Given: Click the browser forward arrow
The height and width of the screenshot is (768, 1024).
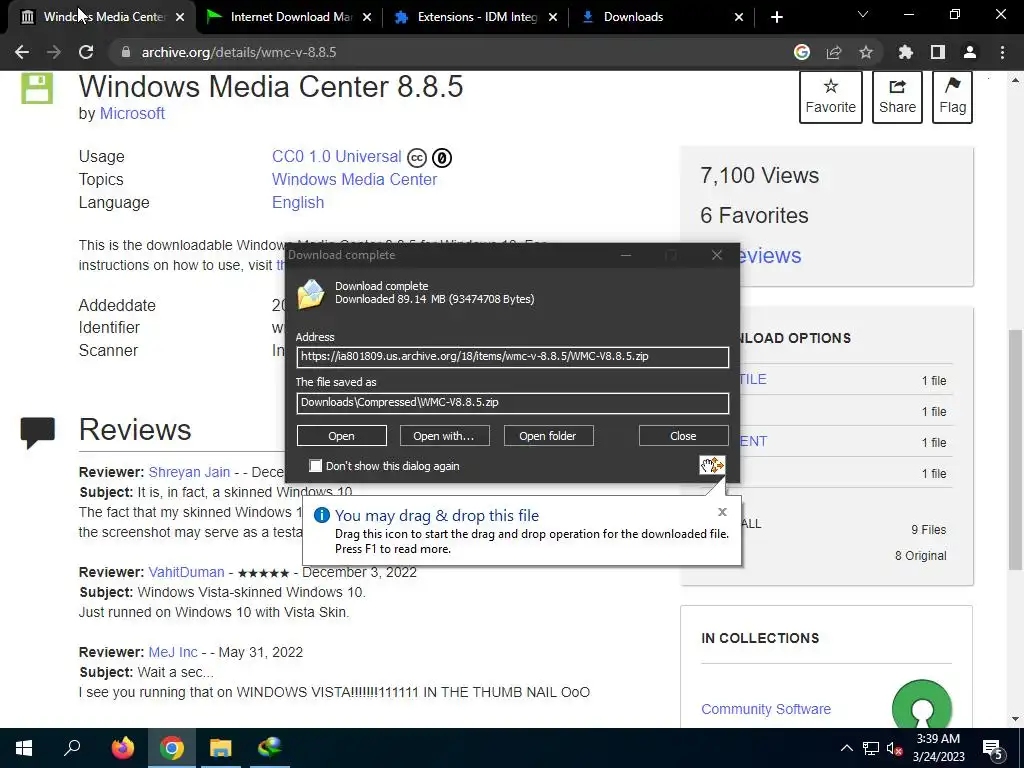Looking at the screenshot, I should [x=54, y=52].
